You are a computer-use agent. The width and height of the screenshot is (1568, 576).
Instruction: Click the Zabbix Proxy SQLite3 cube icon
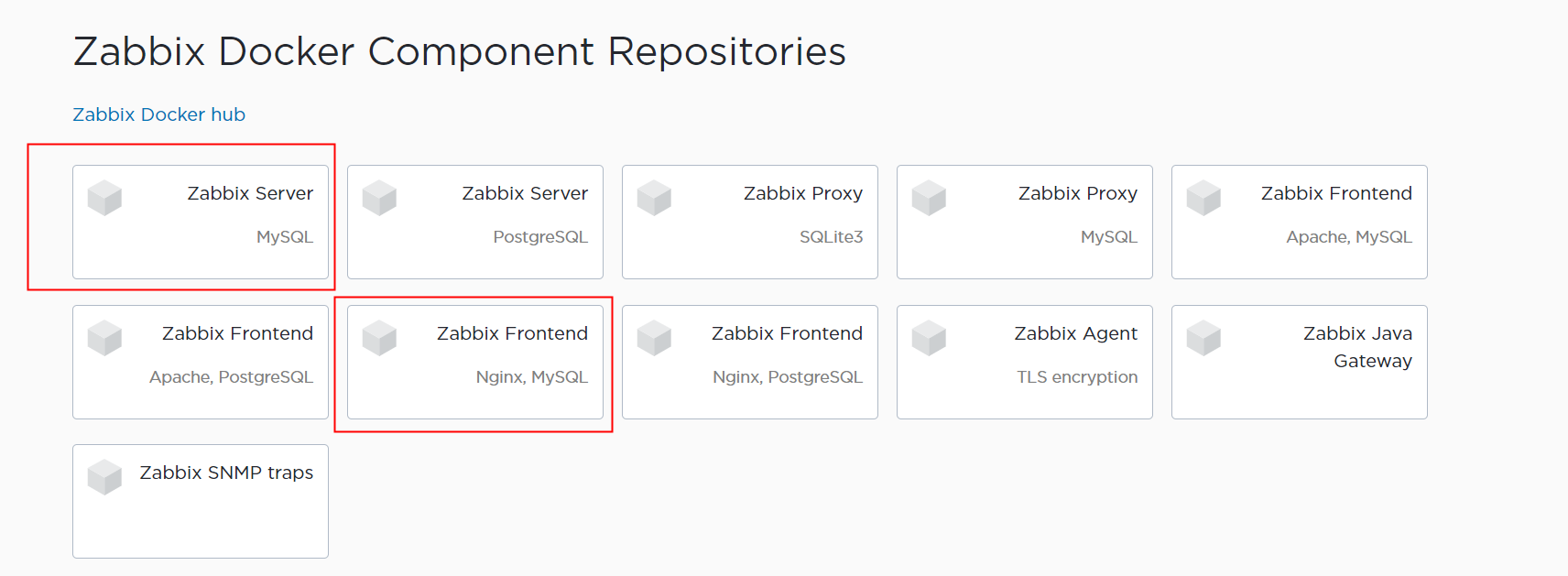[x=654, y=197]
